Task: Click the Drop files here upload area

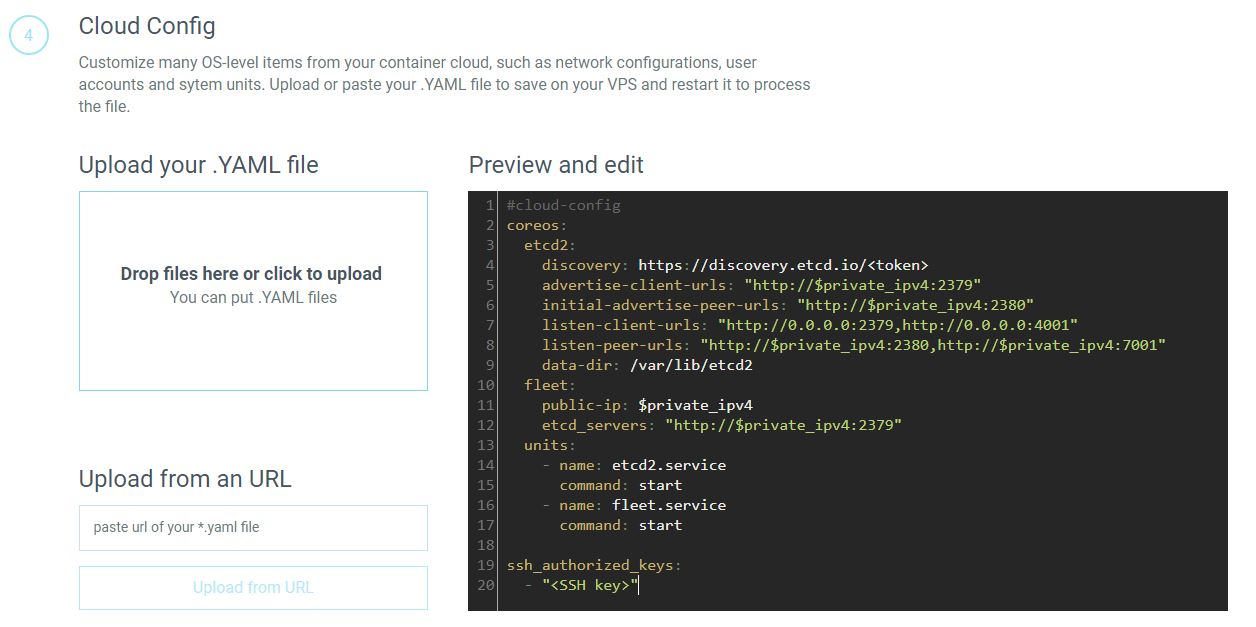Action: point(253,291)
